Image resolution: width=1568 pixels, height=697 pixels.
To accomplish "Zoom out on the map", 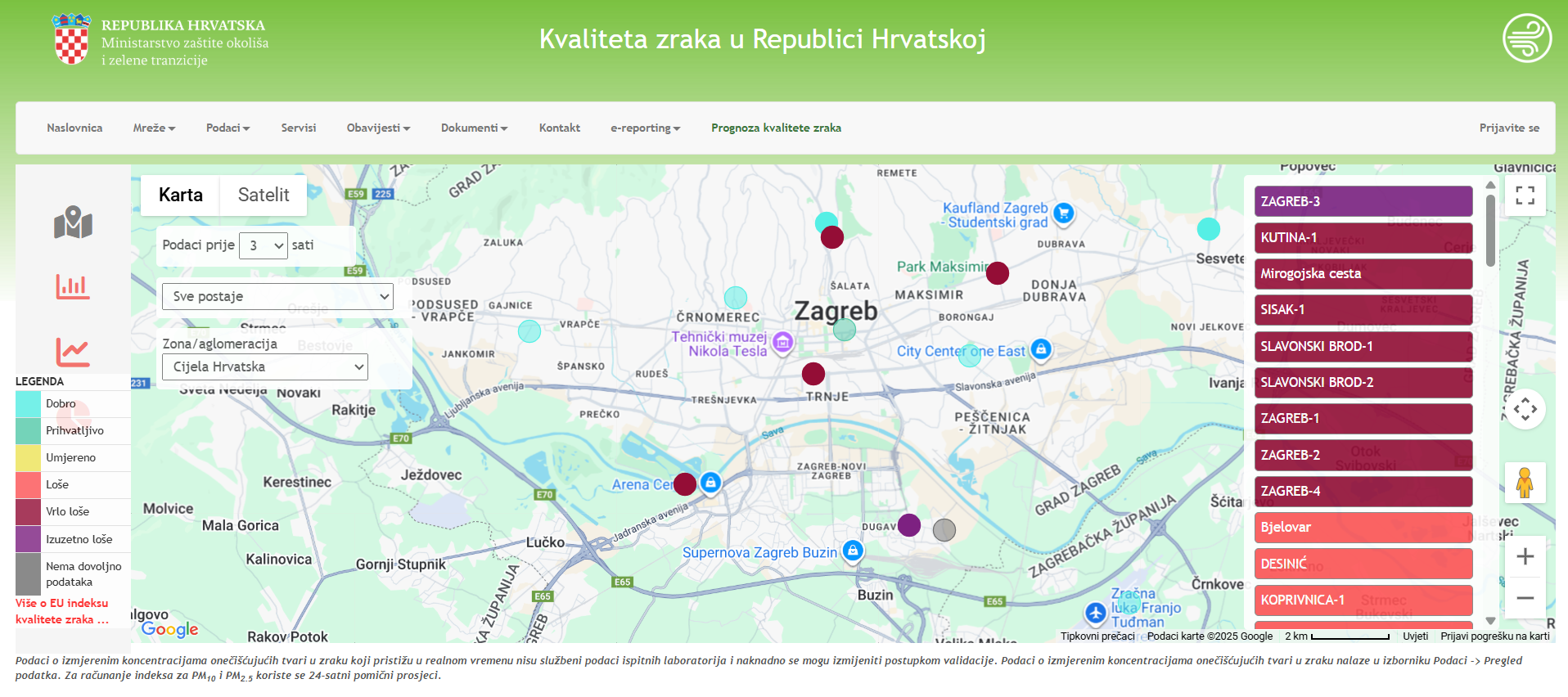I will click(x=1525, y=598).
